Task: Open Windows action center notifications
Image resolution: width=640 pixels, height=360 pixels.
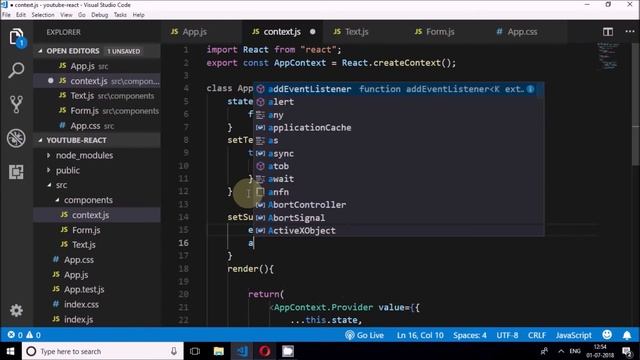Action: click(627, 351)
